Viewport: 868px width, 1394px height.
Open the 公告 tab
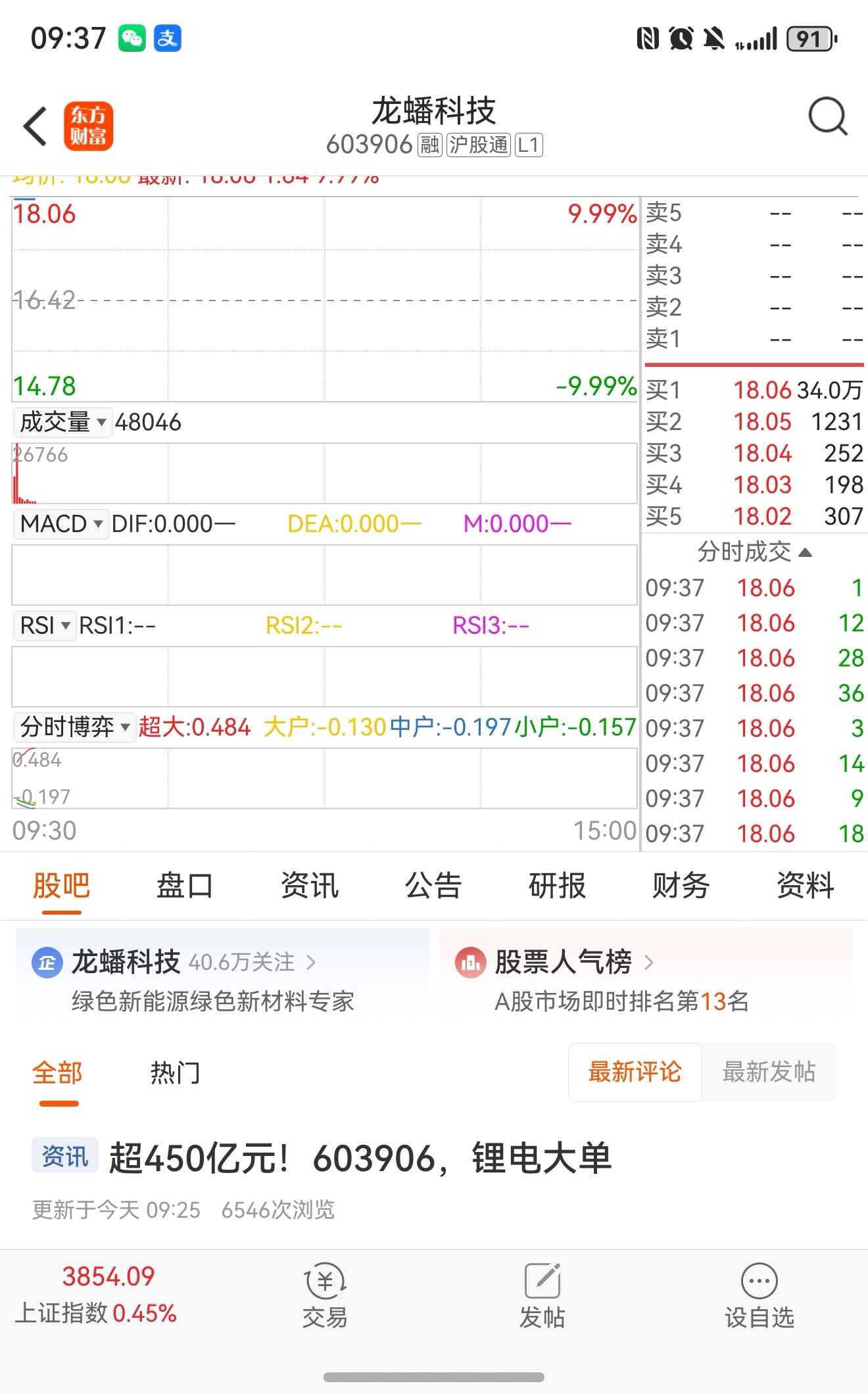(x=433, y=886)
